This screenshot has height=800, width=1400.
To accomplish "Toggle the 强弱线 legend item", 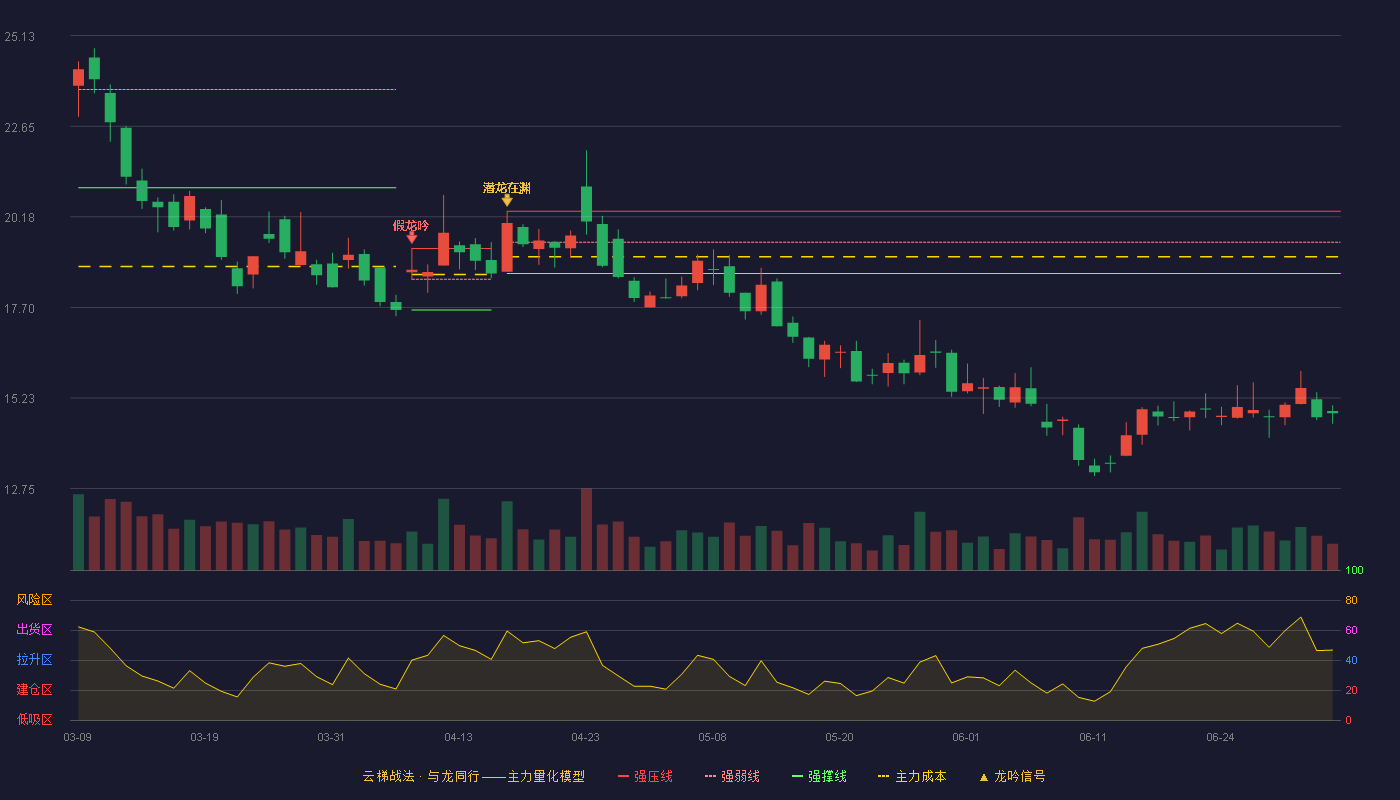I will 732,776.
